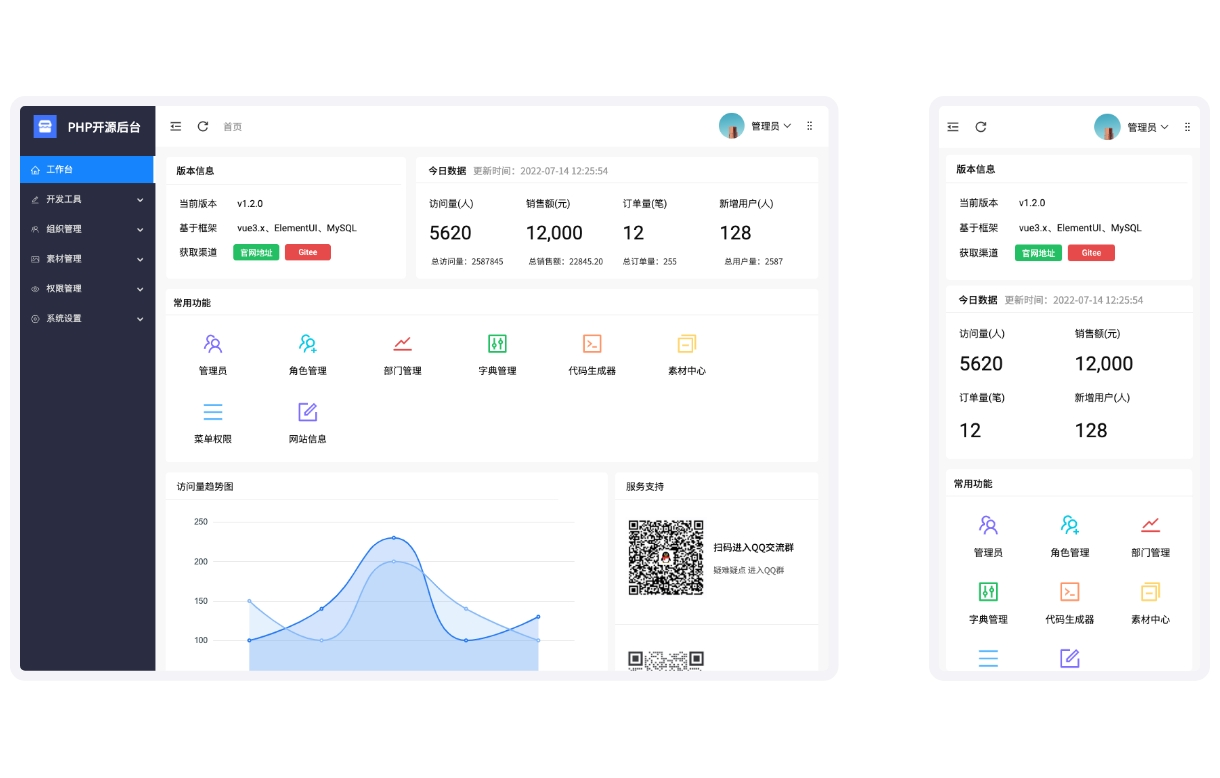The width and height of the screenshot is (1220, 778).
Task: Click the sidebar collapse icon in the desktop header
Action: pos(176,127)
